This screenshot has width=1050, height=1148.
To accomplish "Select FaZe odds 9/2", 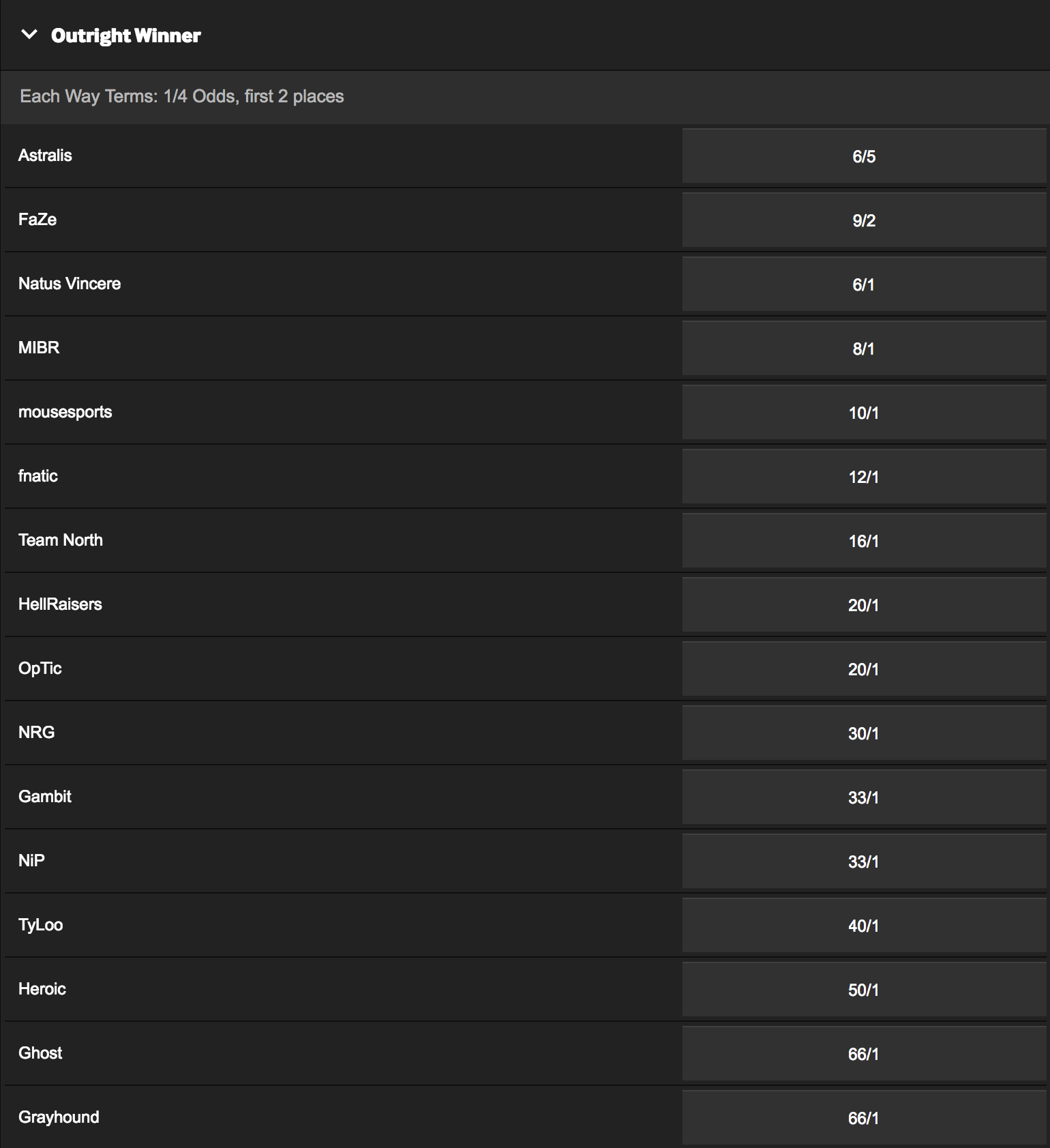I will pyautogui.click(x=864, y=220).
